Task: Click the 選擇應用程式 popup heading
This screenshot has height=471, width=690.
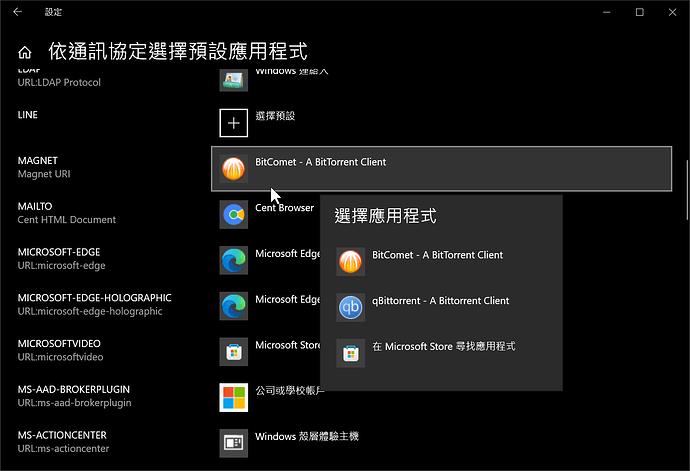Action: (385, 216)
